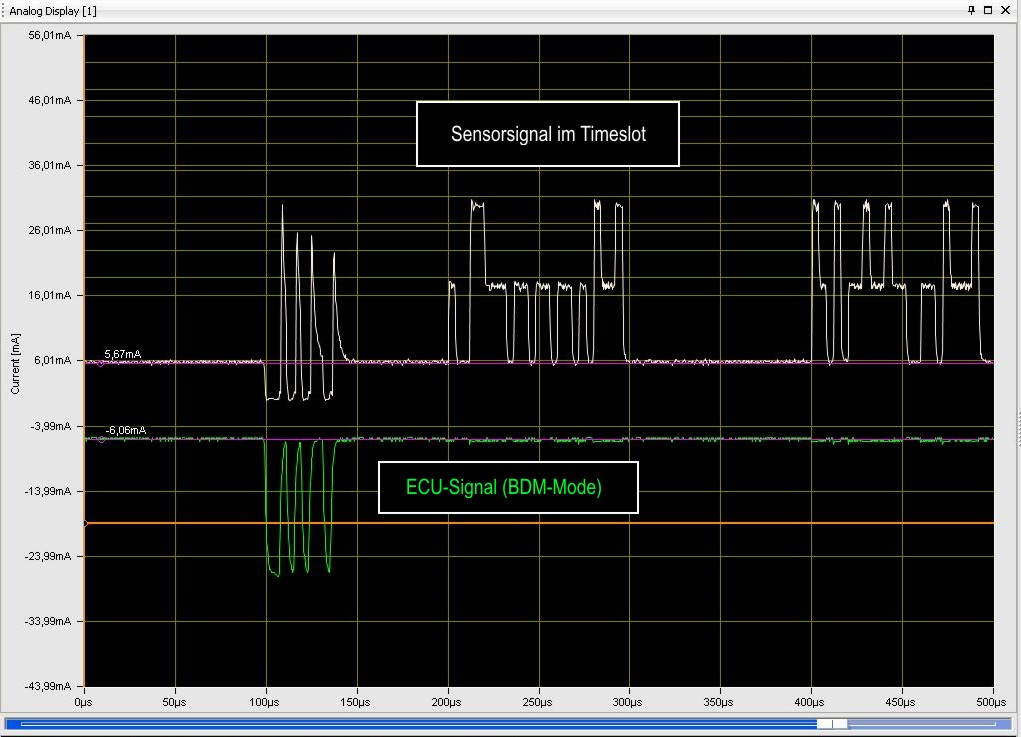Screen dimensions: 1021x737
Task: Click the 0µs time axis label
Action: (83, 702)
